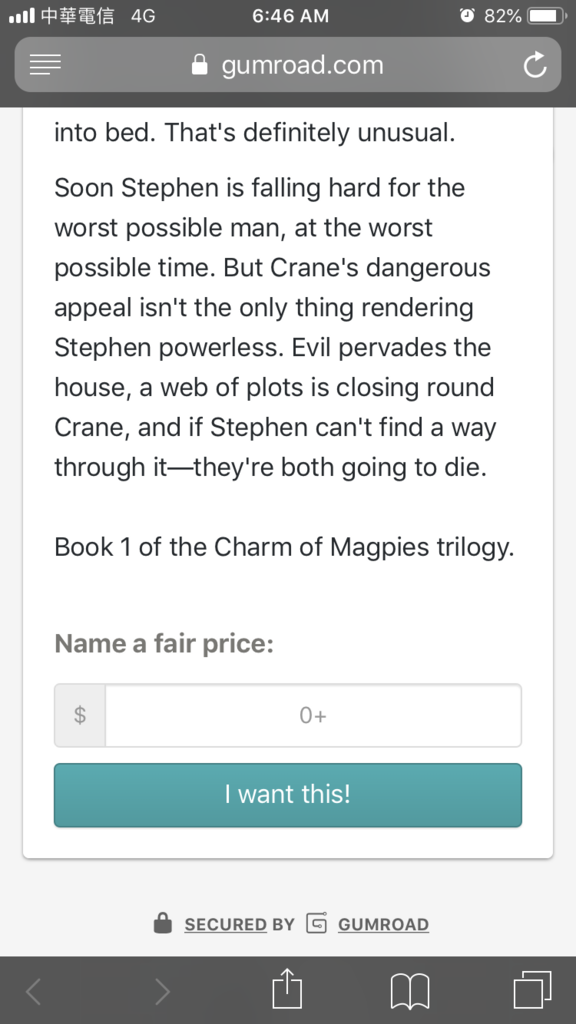The height and width of the screenshot is (1024, 576).
Task: Open the SECURED footer link
Action: [225, 924]
